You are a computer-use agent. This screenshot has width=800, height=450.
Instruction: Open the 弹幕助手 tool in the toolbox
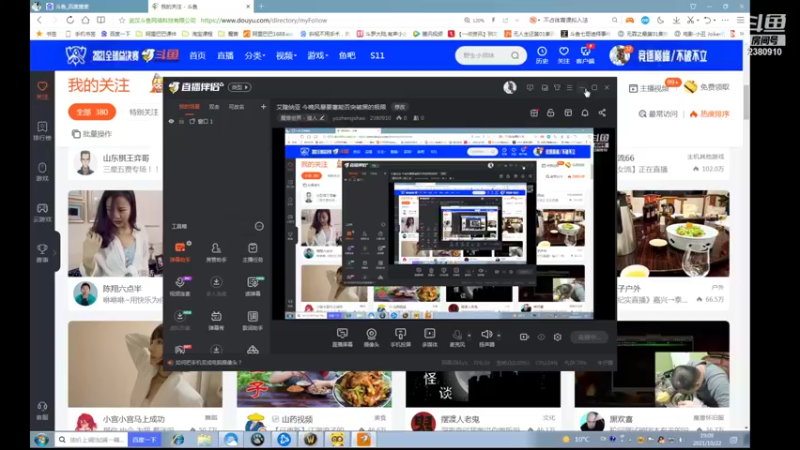click(x=180, y=252)
